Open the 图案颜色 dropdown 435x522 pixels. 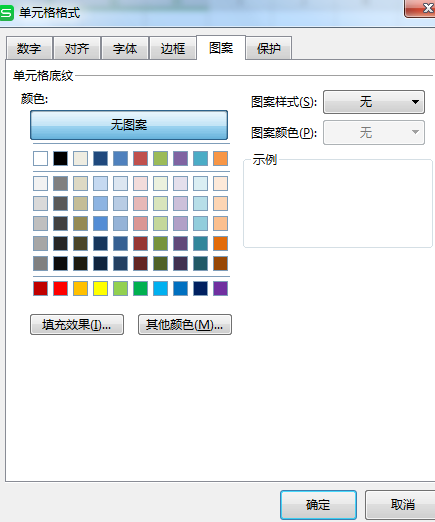pos(374,132)
